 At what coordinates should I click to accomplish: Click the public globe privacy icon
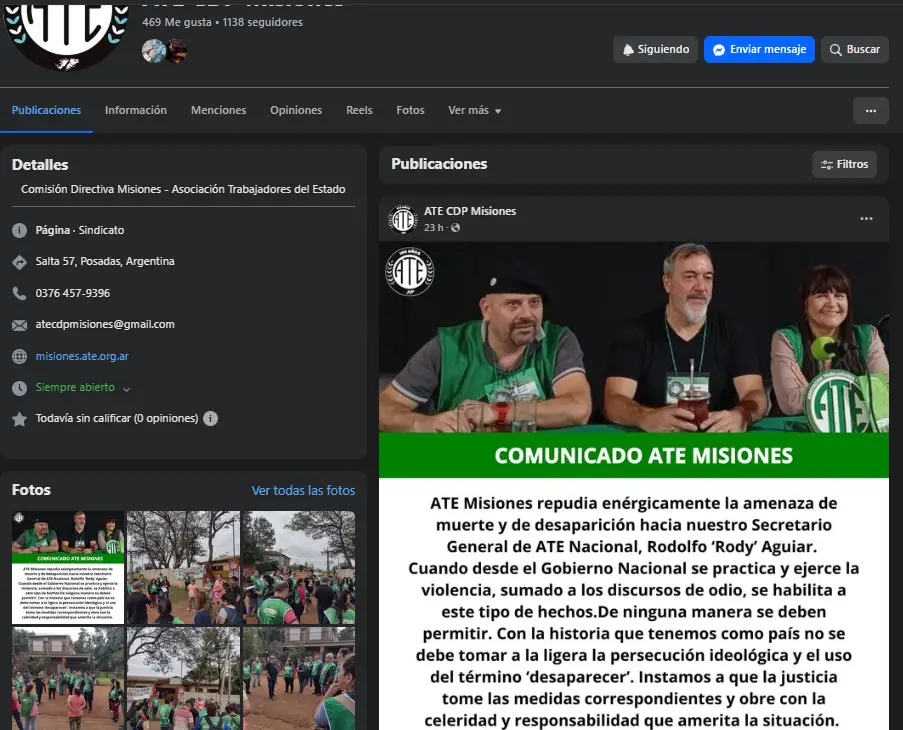pos(456,227)
